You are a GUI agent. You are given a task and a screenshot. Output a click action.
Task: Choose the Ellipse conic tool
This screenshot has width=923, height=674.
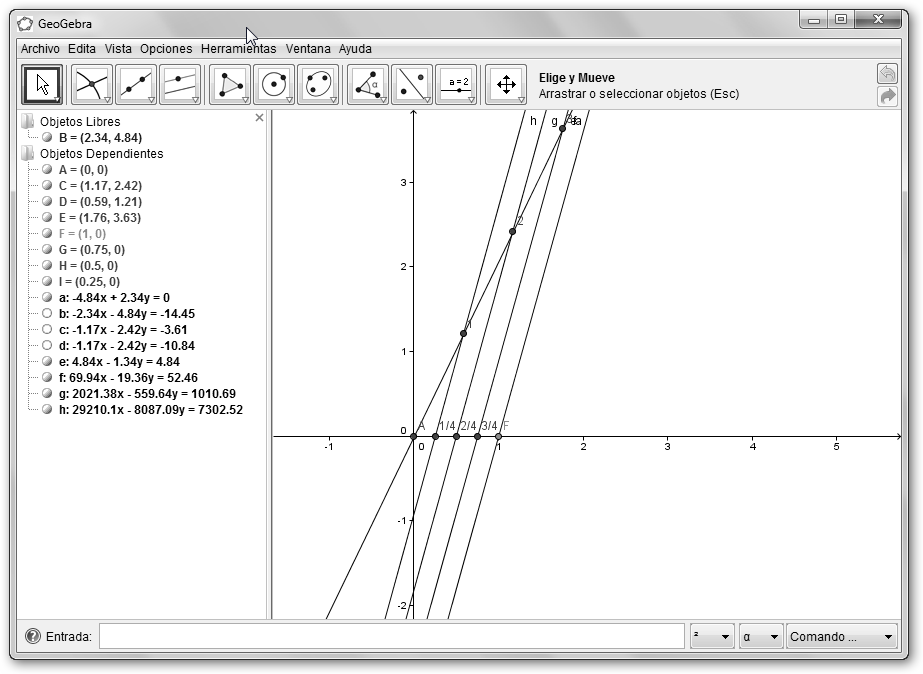pos(318,85)
